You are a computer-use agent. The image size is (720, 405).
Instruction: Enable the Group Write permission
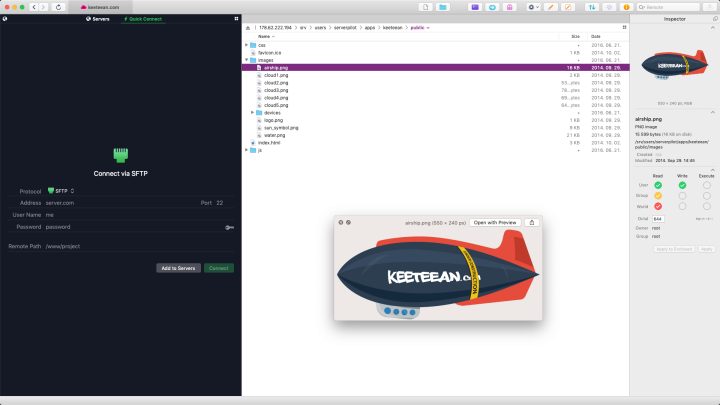(x=682, y=196)
